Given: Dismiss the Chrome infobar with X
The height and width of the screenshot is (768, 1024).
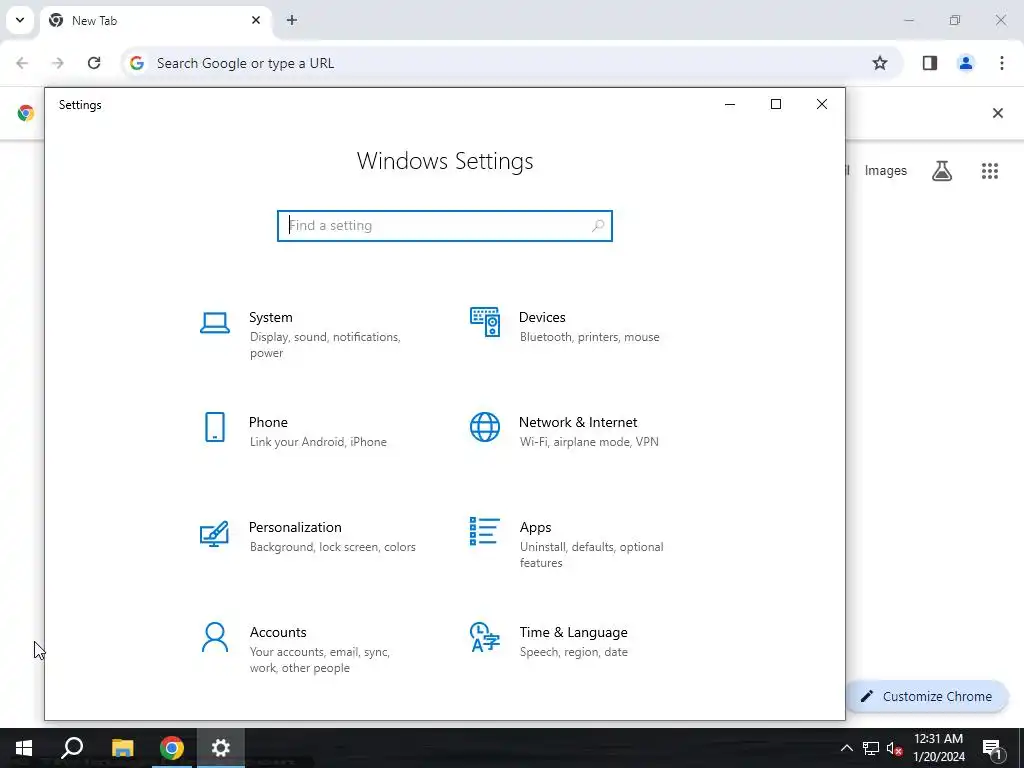Looking at the screenshot, I should [x=998, y=114].
